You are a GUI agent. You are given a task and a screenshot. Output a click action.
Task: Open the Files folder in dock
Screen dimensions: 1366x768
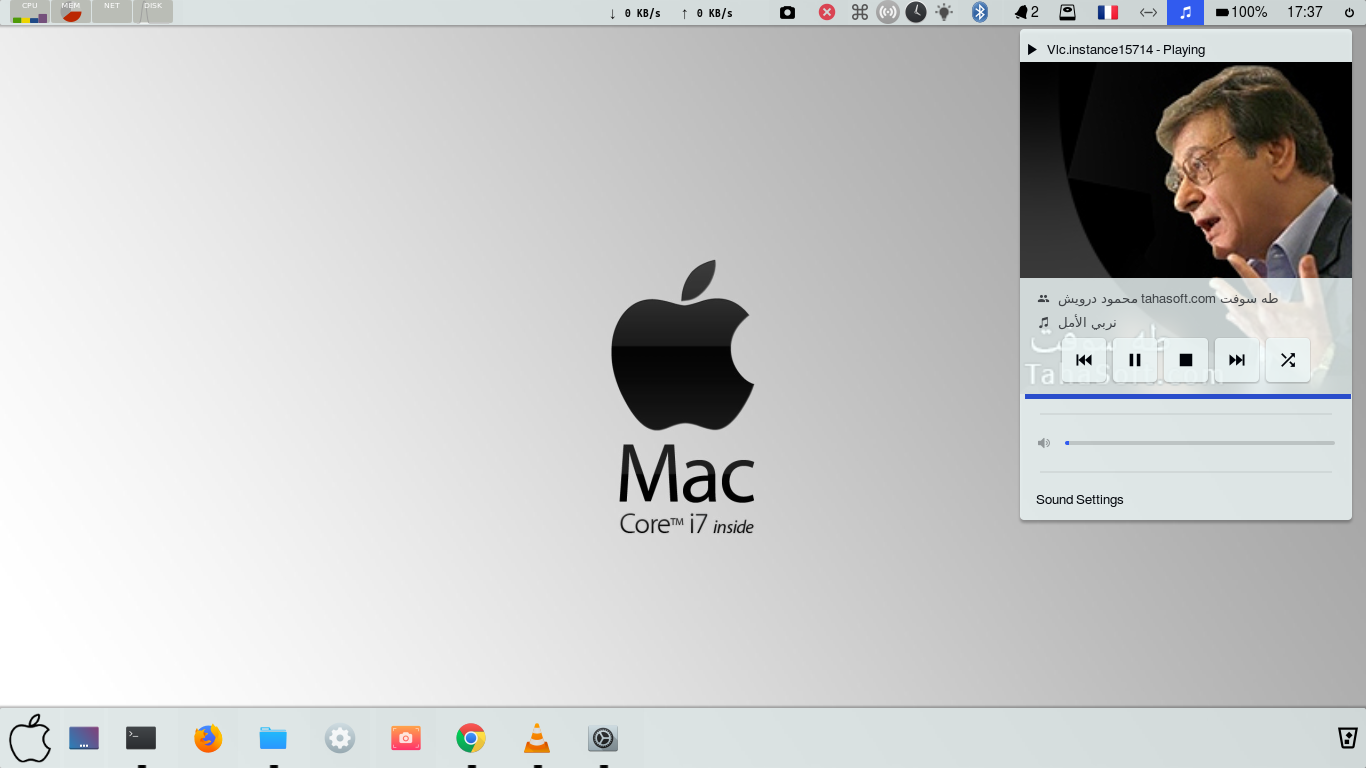[x=273, y=739]
